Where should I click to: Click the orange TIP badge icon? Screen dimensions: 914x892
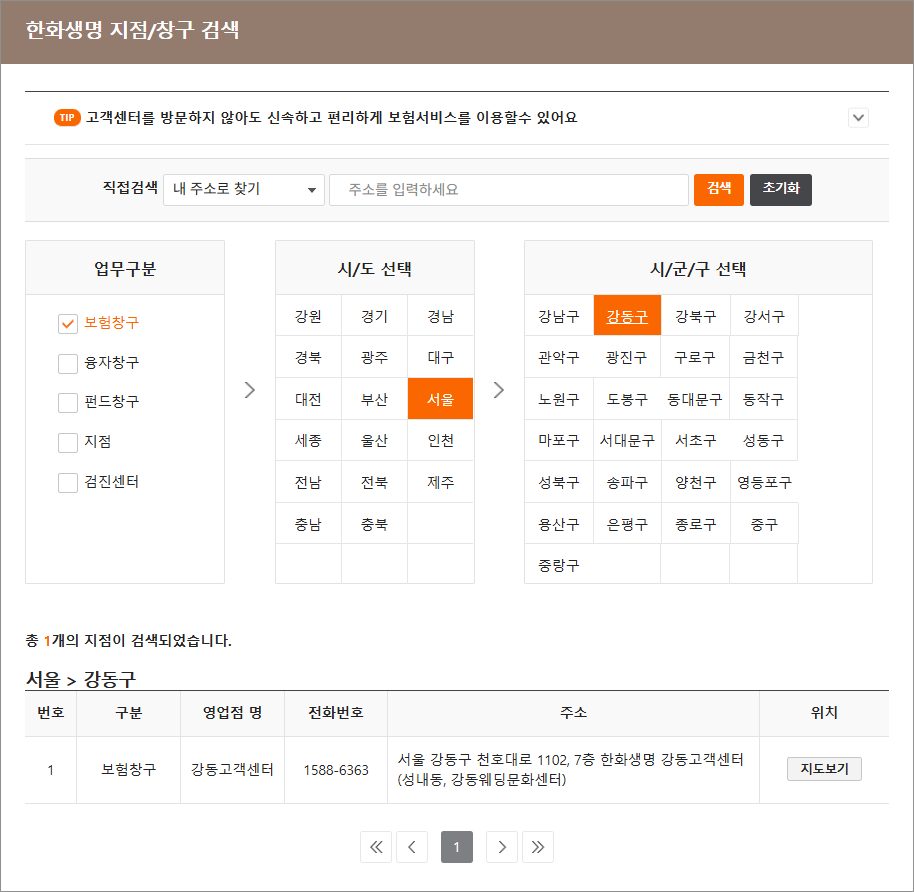69,117
